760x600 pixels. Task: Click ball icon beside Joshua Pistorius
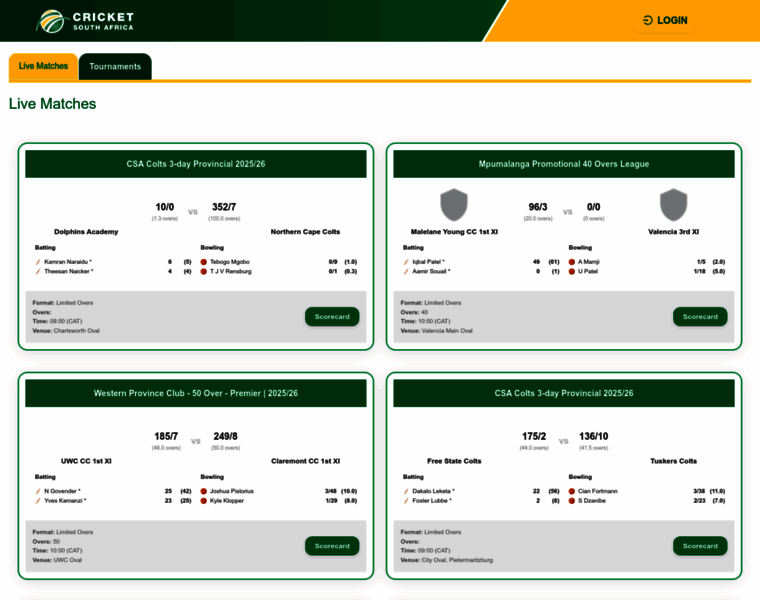pos(204,491)
